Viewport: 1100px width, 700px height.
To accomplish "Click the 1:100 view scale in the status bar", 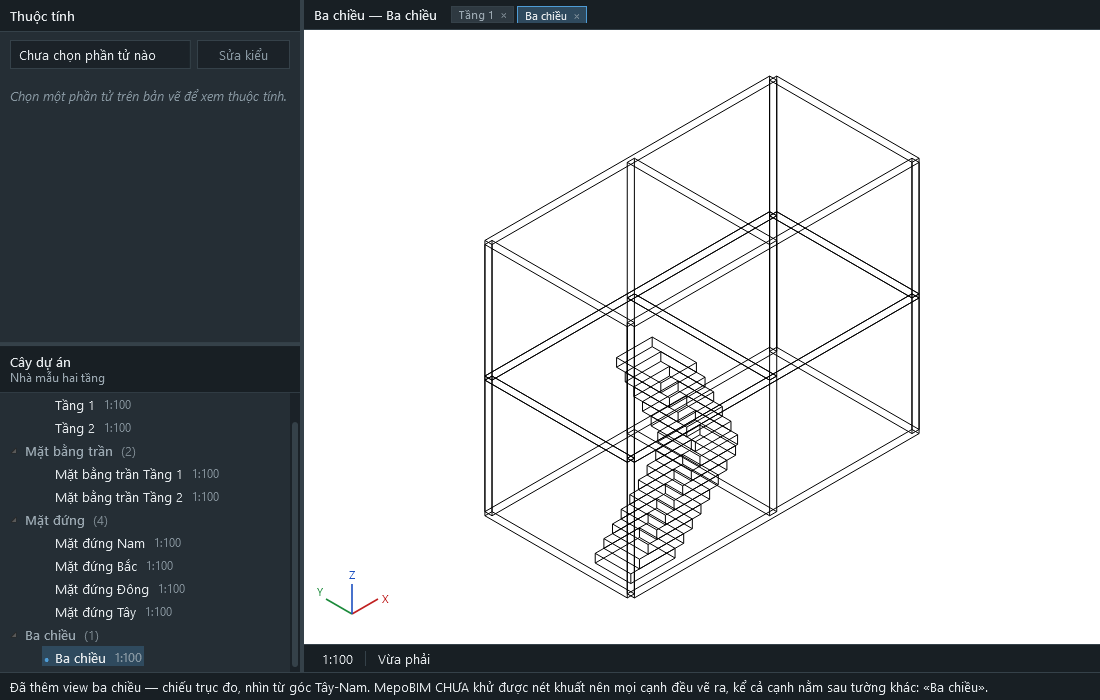I will point(337,659).
